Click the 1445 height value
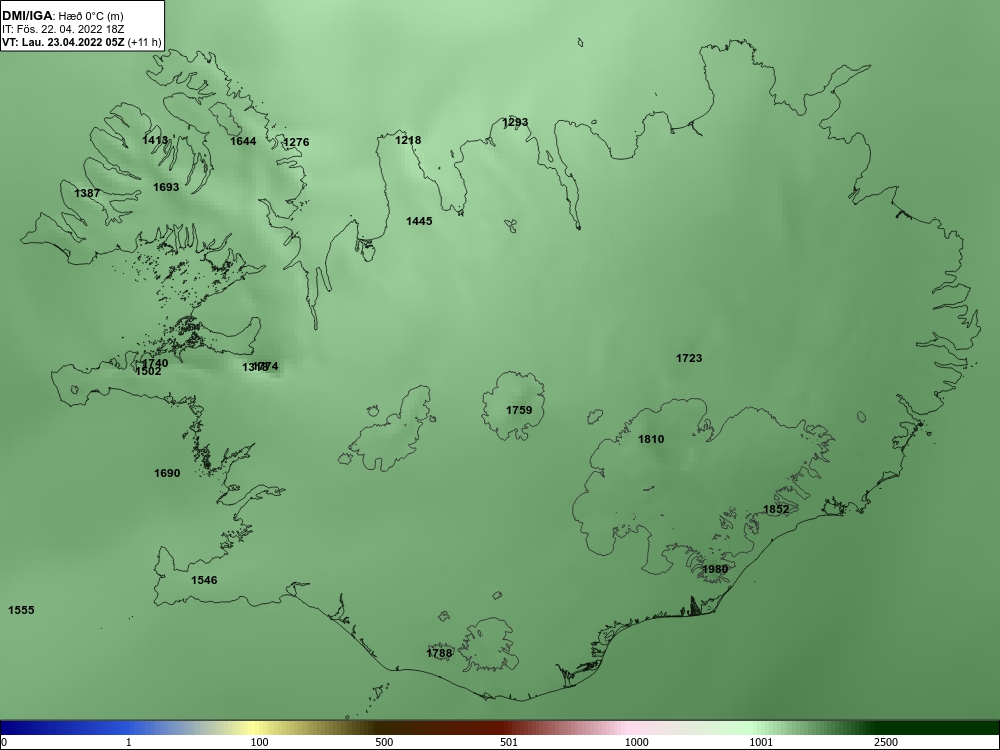 coord(419,221)
